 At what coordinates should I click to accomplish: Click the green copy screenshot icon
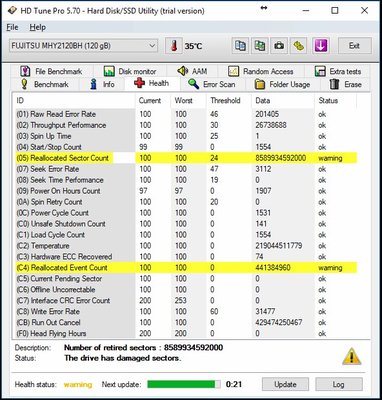260,46
